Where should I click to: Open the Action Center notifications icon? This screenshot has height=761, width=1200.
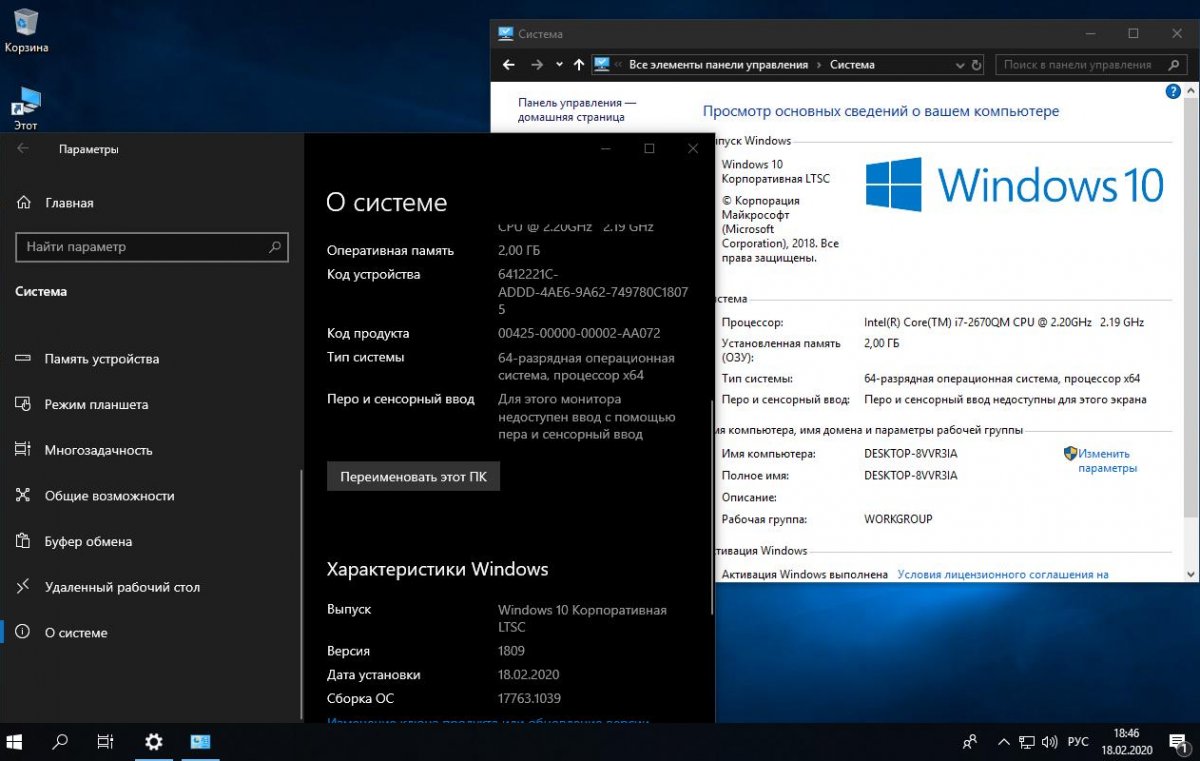click(1177, 742)
